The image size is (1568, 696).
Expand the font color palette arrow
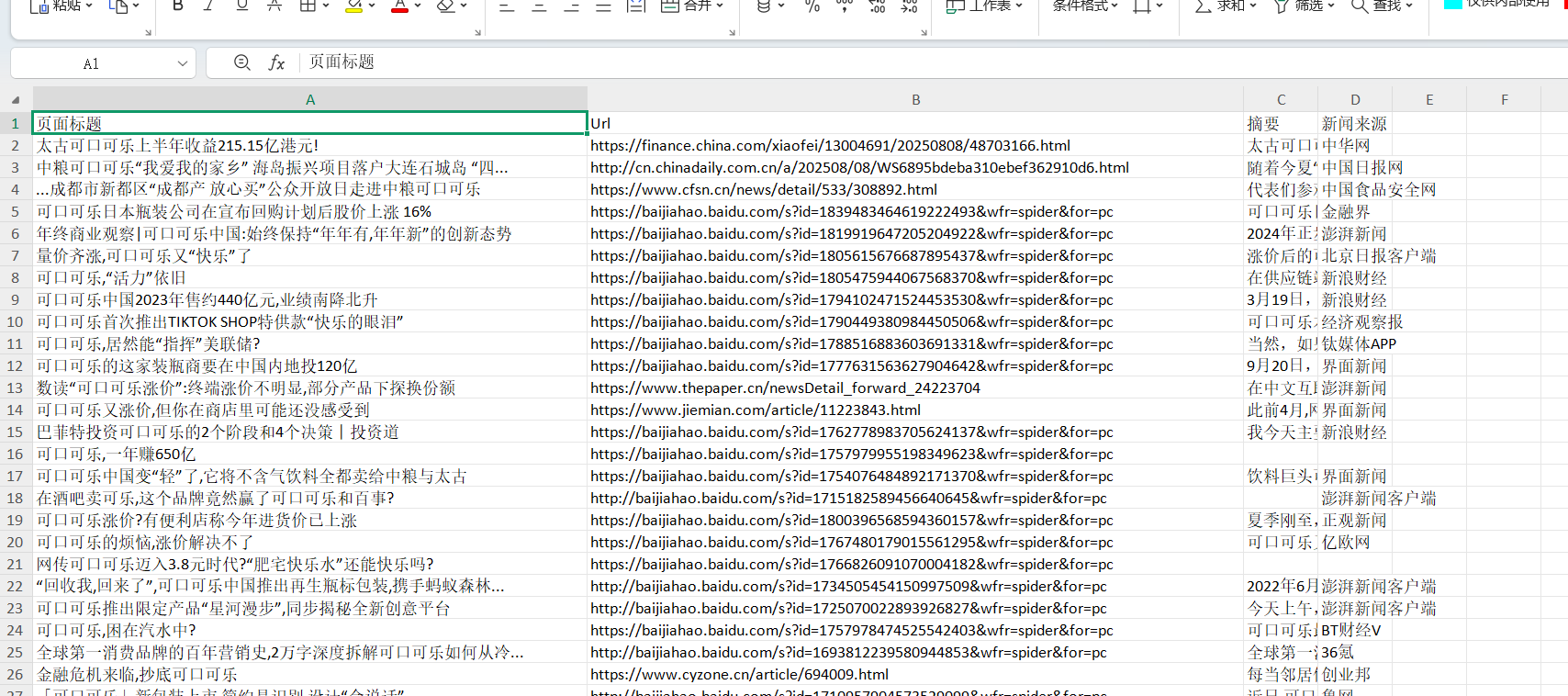point(418,6)
